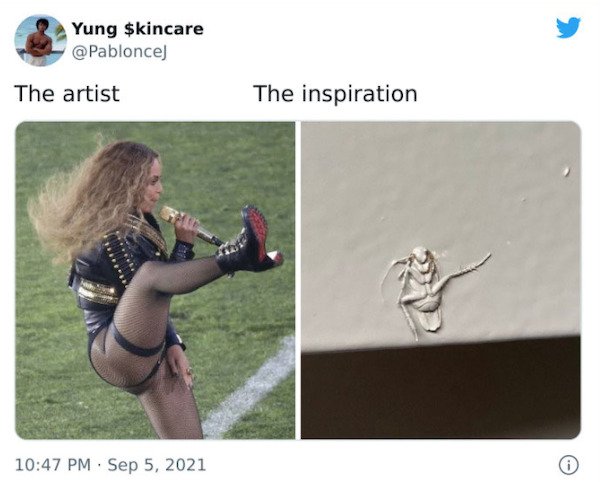The image size is (600, 482).
Task: Click the Yung $kincare display name
Action: (137, 29)
